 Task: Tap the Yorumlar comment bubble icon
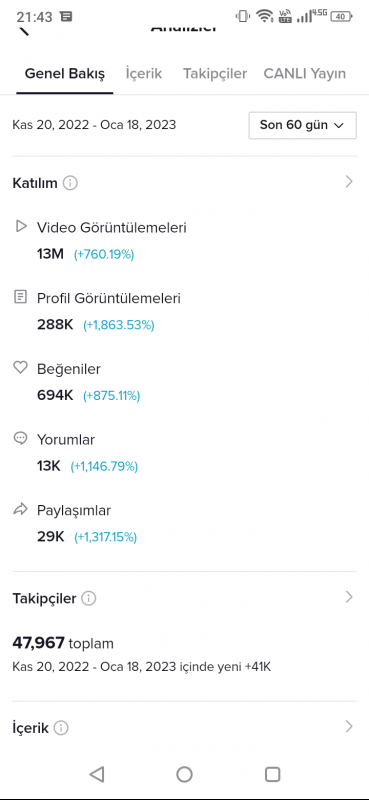(x=20, y=438)
